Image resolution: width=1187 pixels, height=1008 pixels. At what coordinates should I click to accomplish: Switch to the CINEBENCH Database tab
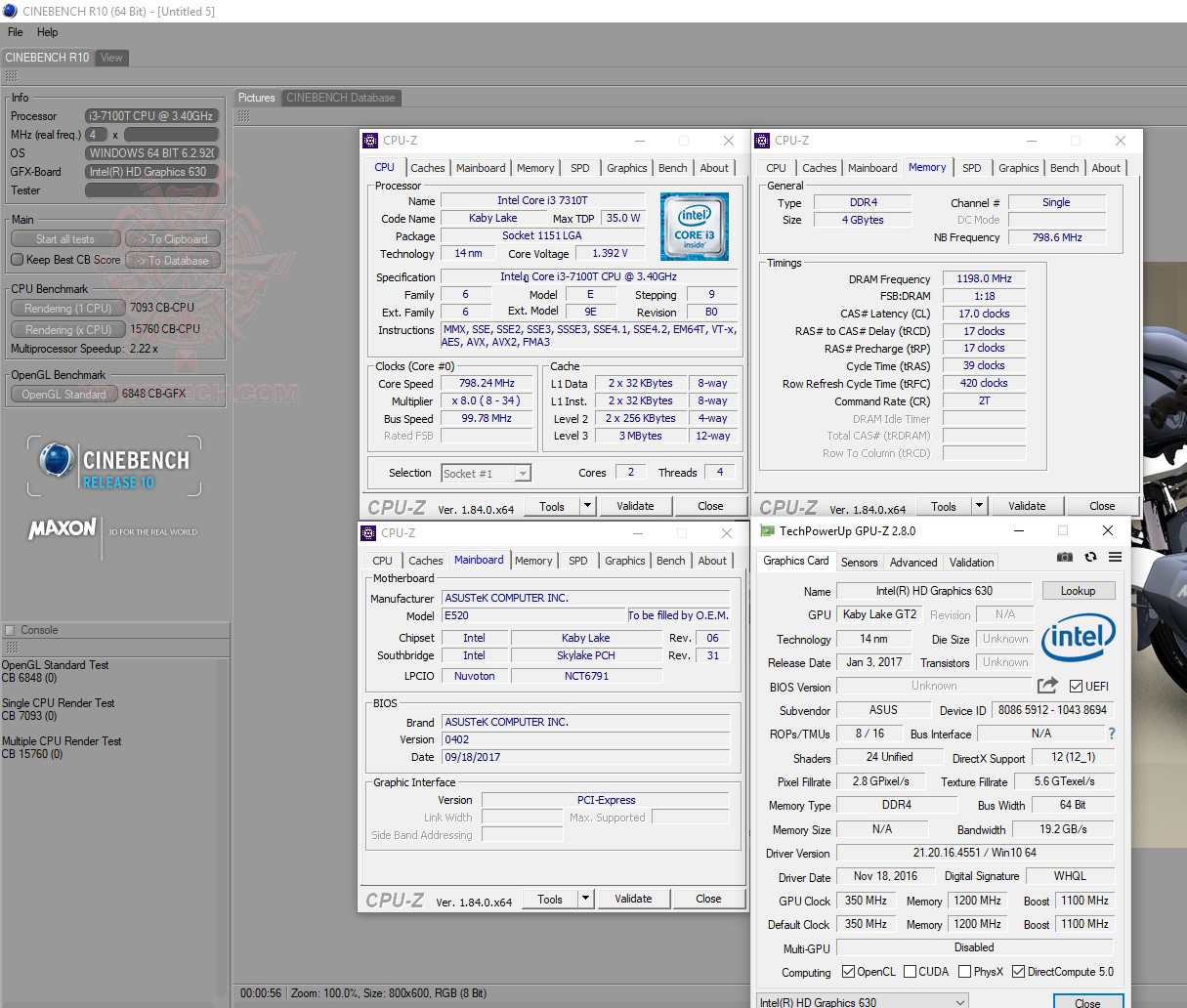pos(340,98)
